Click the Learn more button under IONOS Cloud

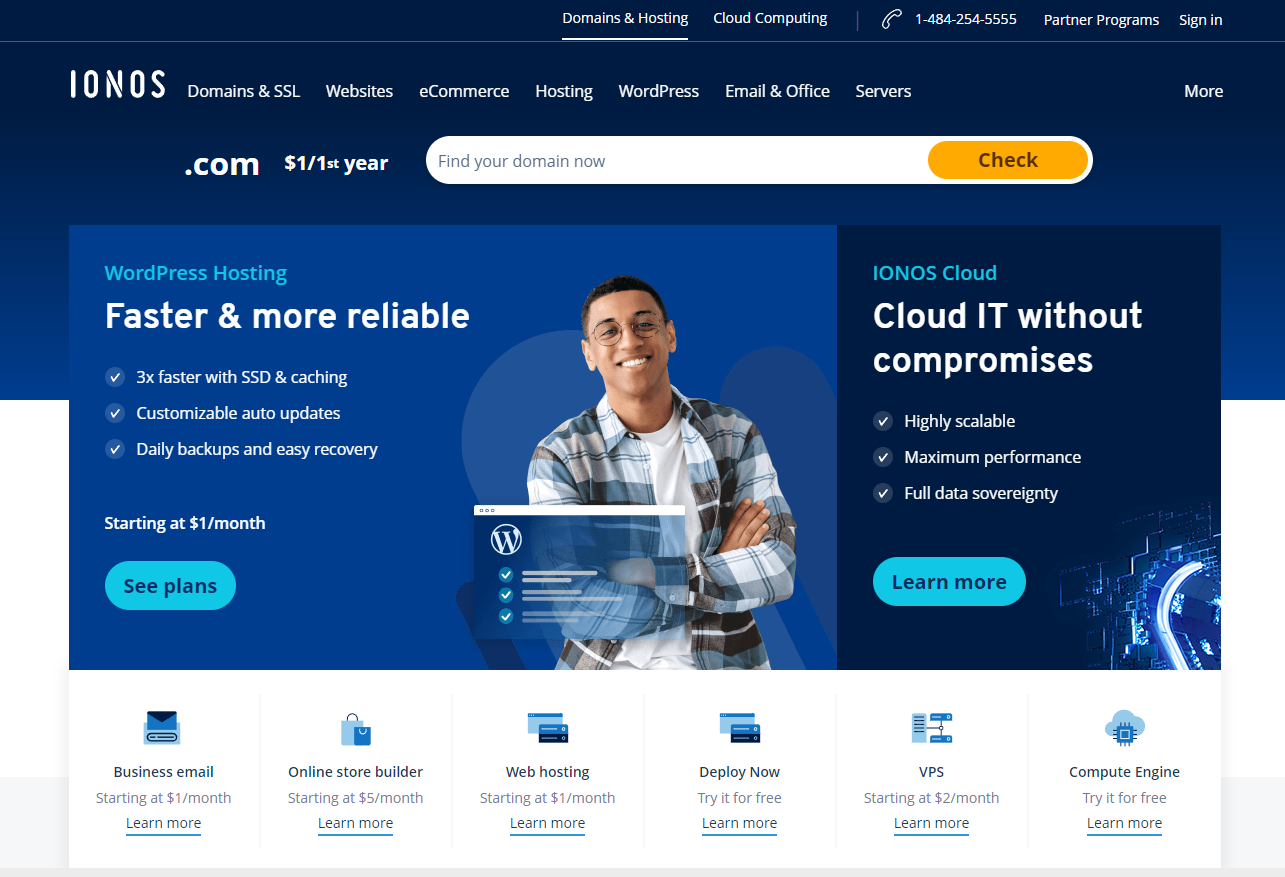[949, 582]
